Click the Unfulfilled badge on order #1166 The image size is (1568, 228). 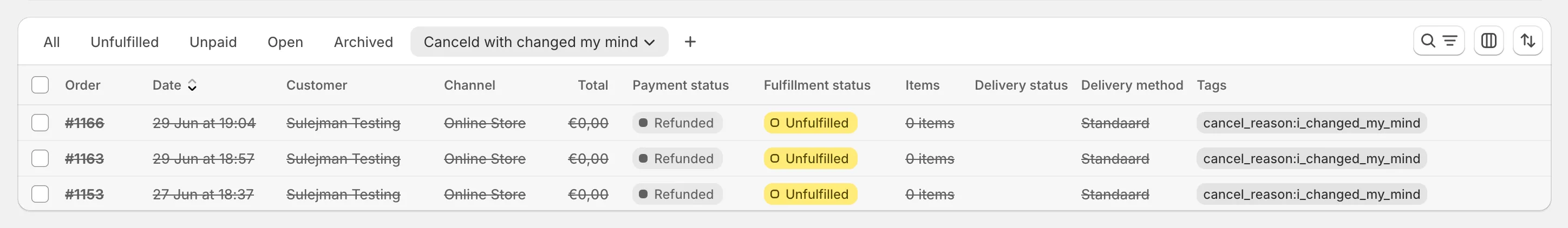(x=810, y=123)
